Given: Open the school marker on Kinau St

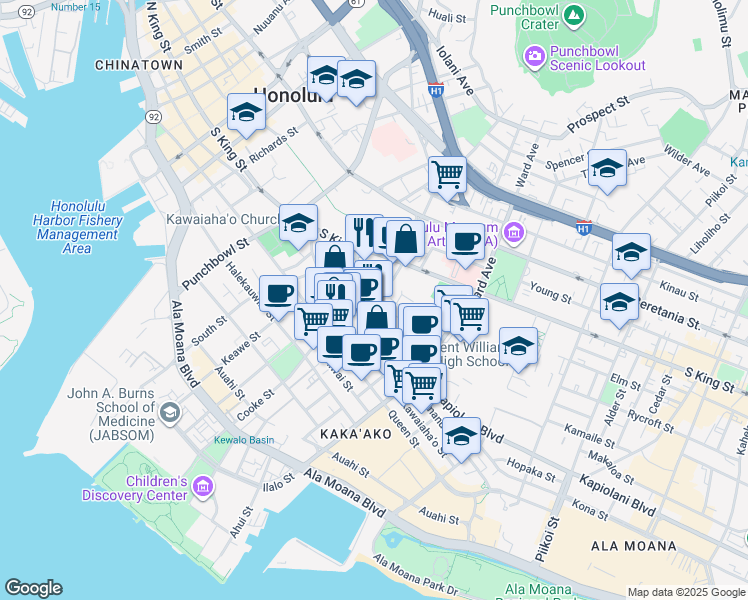Looking at the screenshot, I should tap(631, 254).
